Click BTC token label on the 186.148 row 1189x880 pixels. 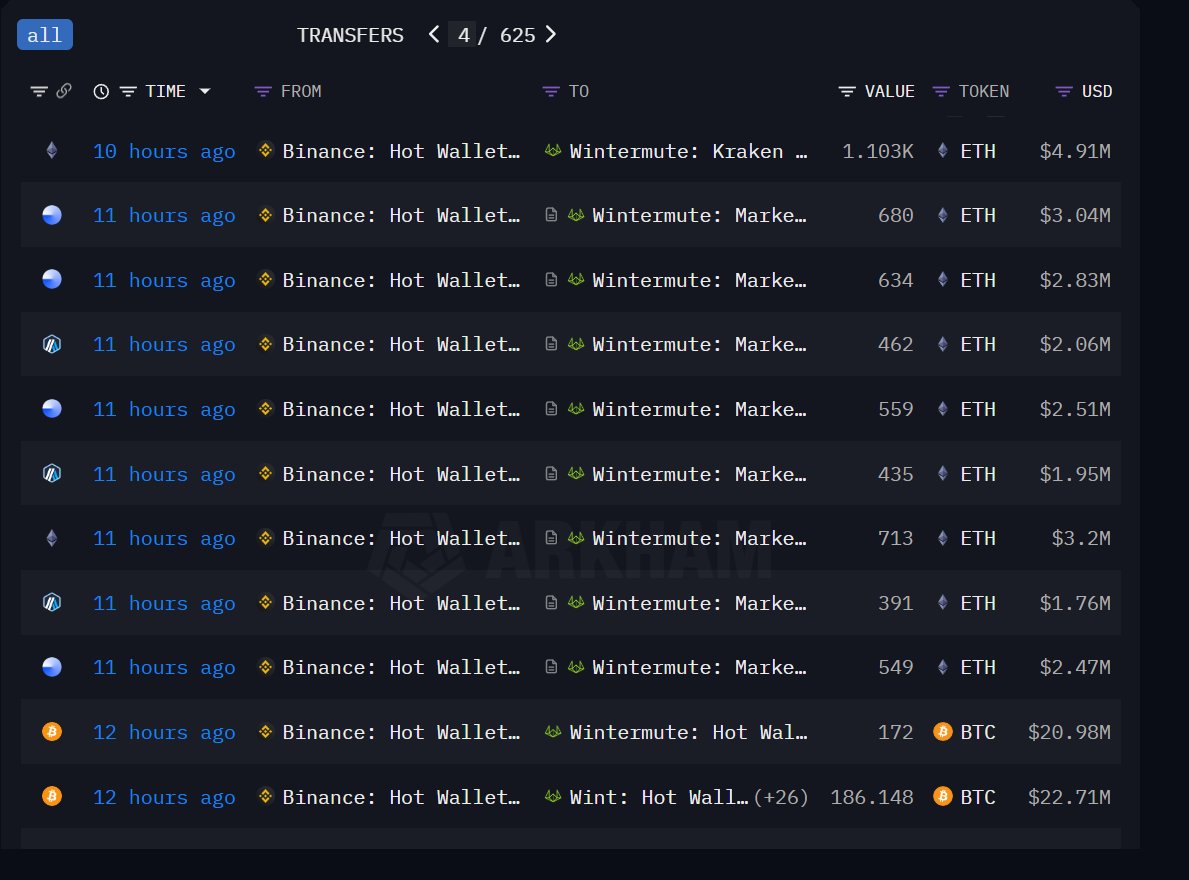pyautogui.click(x=978, y=797)
